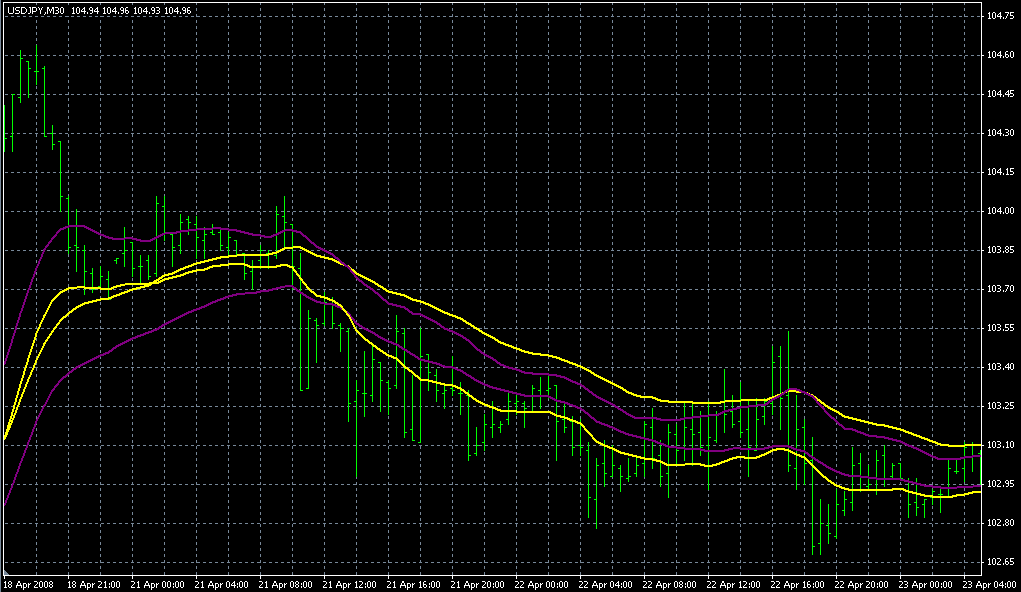The width and height of the screenshot is (1021, 592).
Task: Select the 103.40 price axis label
Action: (x=1000, y=367)
